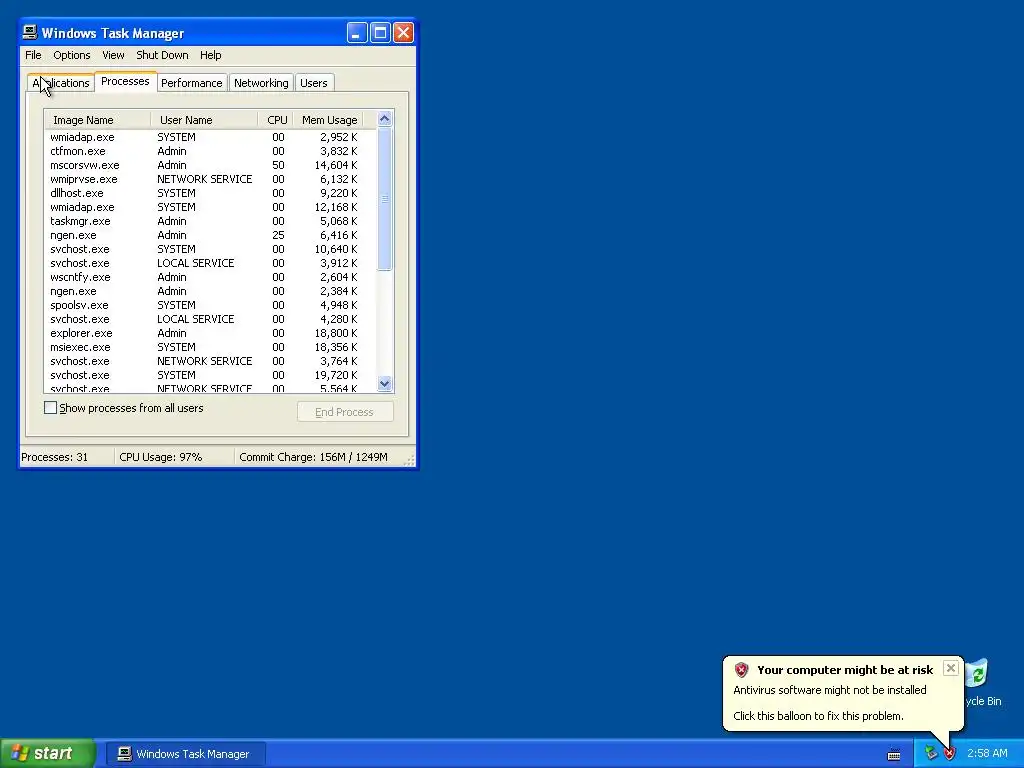Click the End Process button
Screen dimensions: 1024x768
345,412
